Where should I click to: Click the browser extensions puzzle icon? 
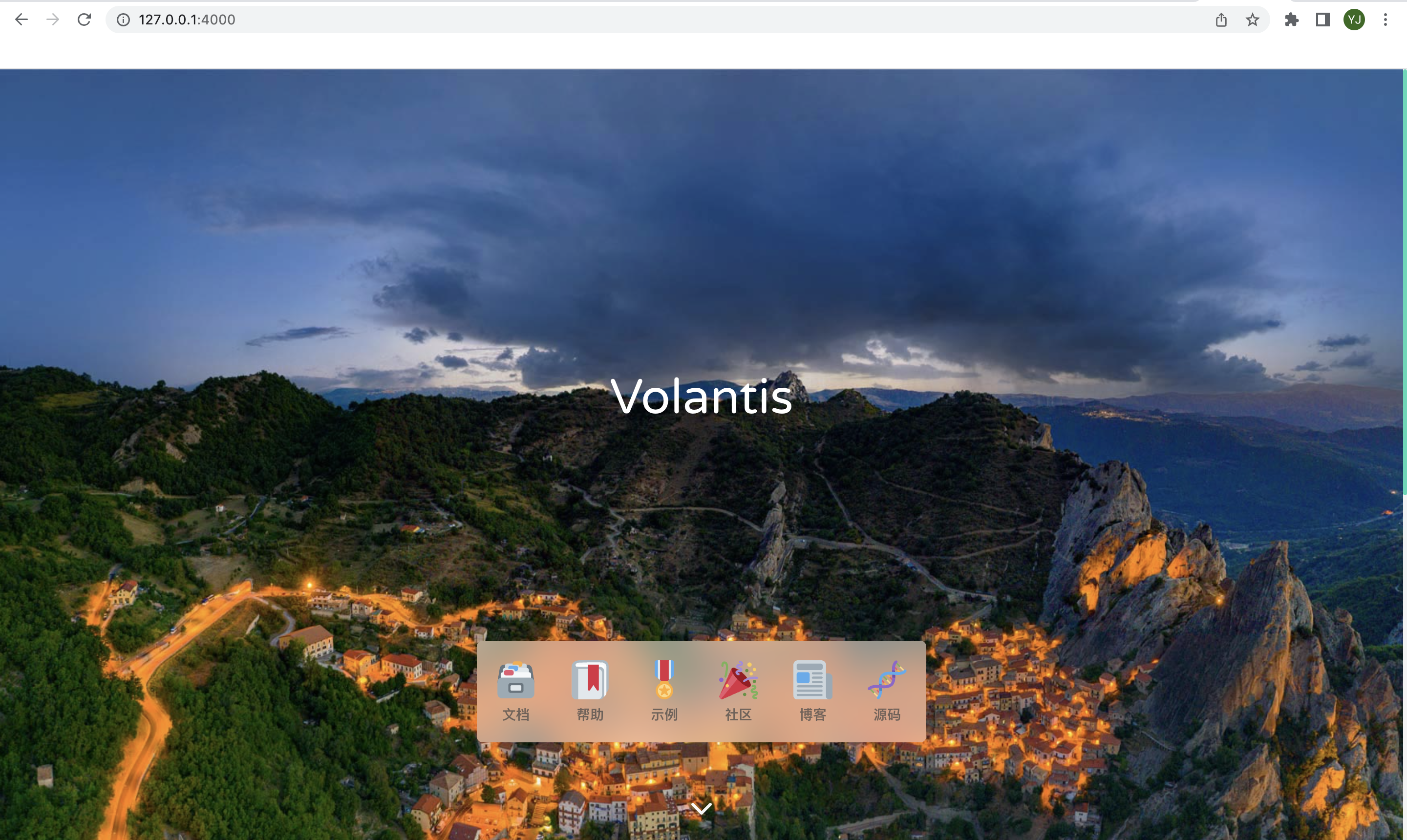pyautogui.click(x=1292, y=20)
